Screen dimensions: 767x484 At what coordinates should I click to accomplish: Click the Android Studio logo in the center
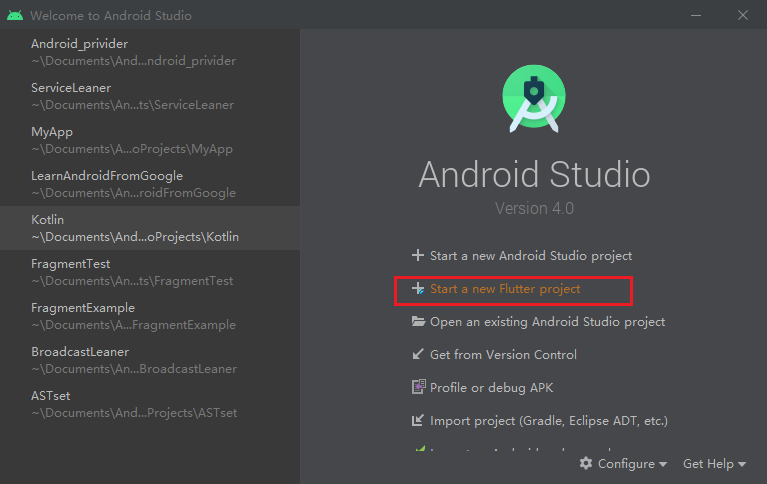click(534, 99)
